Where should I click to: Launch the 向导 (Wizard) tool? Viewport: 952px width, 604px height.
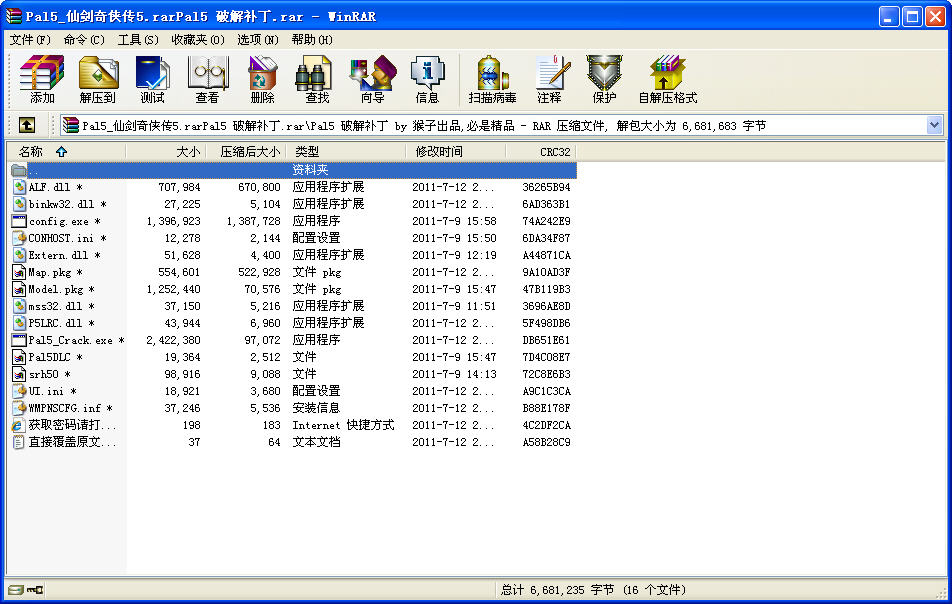(x=372, y=80)
